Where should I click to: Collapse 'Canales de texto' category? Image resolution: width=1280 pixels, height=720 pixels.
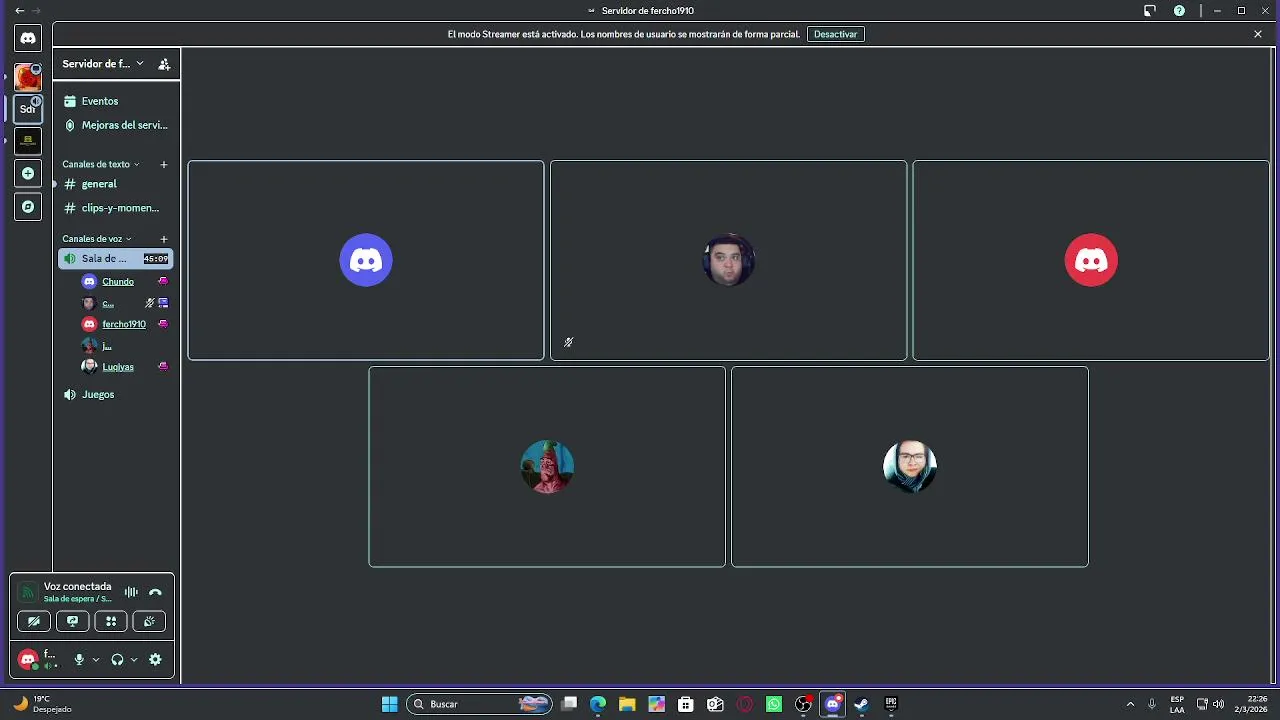click(100, 164)
